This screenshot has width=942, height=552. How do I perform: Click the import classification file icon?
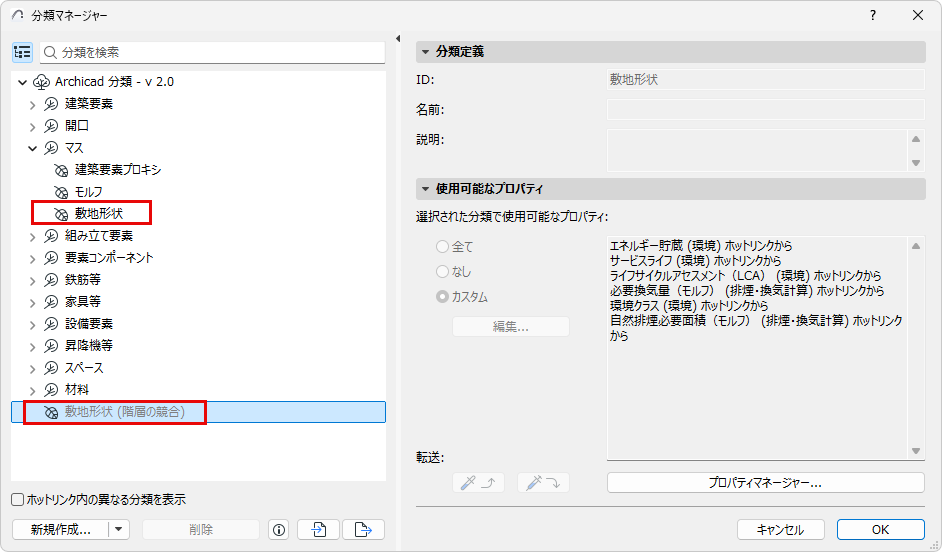(319, 530)
